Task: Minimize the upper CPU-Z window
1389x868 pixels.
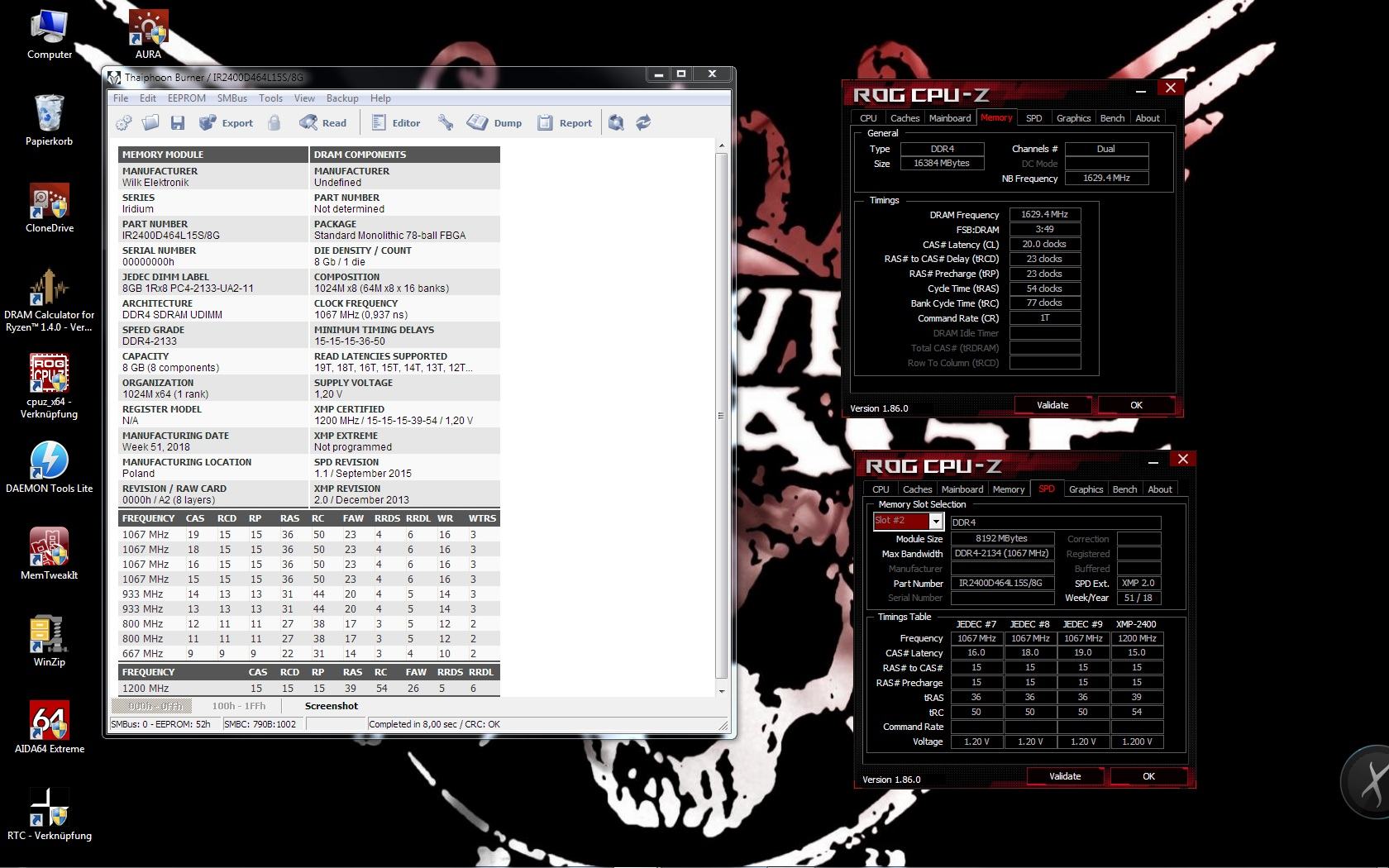Action: 1140,89
